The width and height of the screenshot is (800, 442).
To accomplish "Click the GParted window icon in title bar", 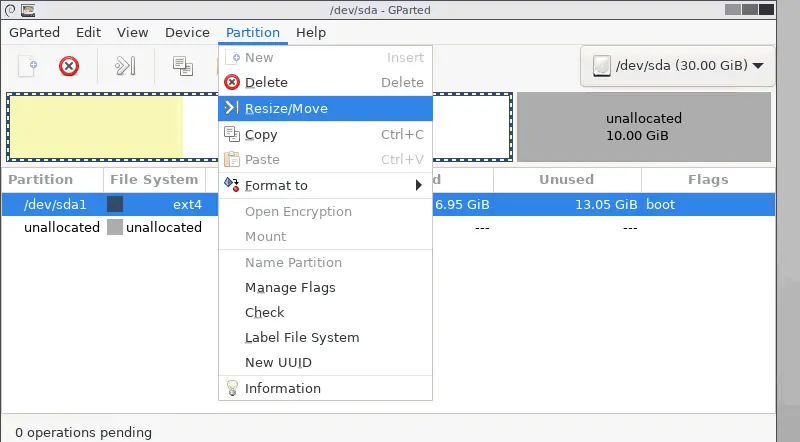I will click(x=28, y=10).
